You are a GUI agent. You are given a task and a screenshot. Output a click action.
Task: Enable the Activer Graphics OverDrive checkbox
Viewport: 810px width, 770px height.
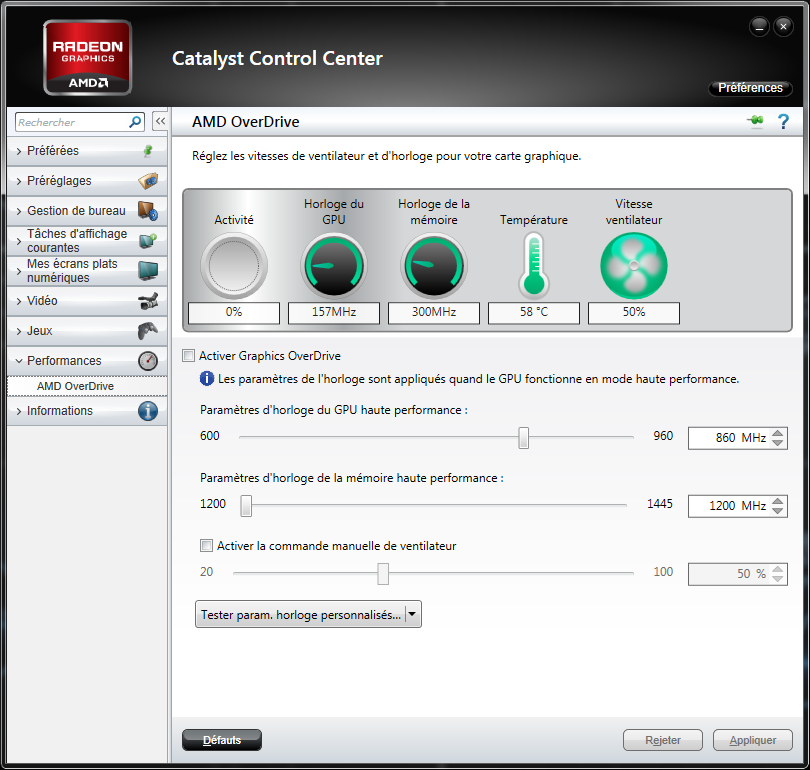[189, 356]
